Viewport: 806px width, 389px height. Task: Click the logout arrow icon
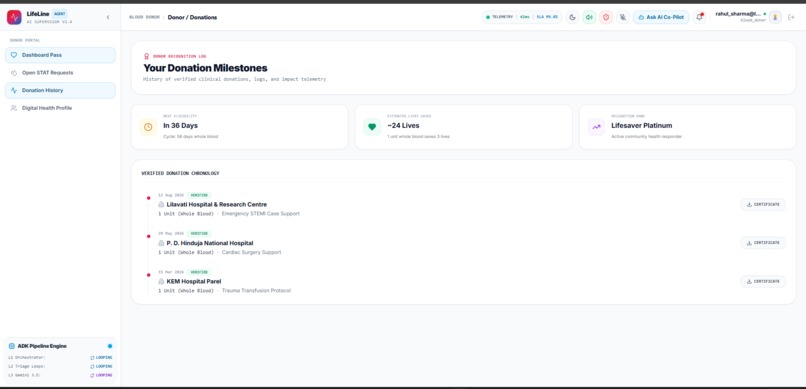(791, 17)
